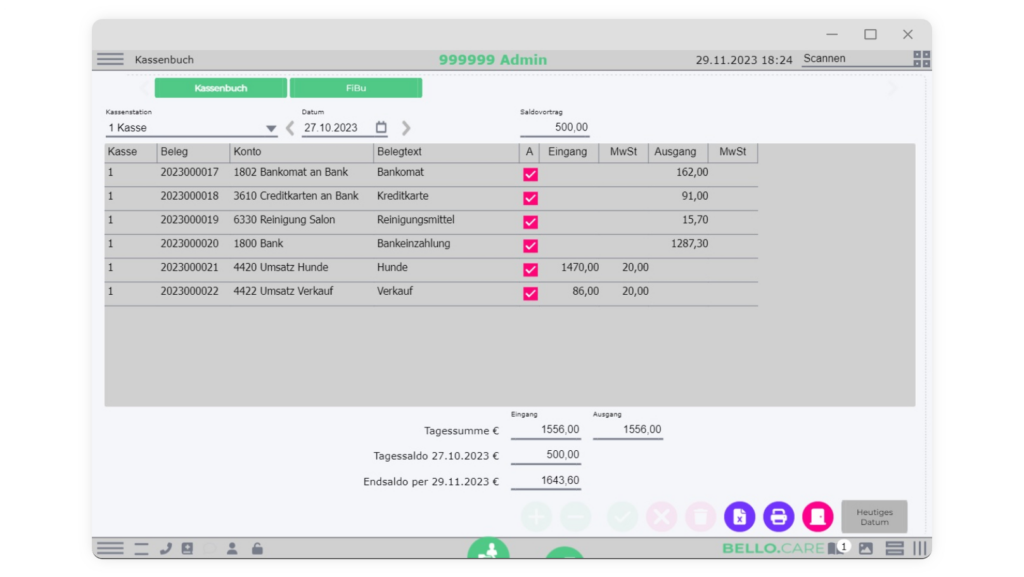
Task: Click the vertical columns layout icon
Action: (920, 548)
